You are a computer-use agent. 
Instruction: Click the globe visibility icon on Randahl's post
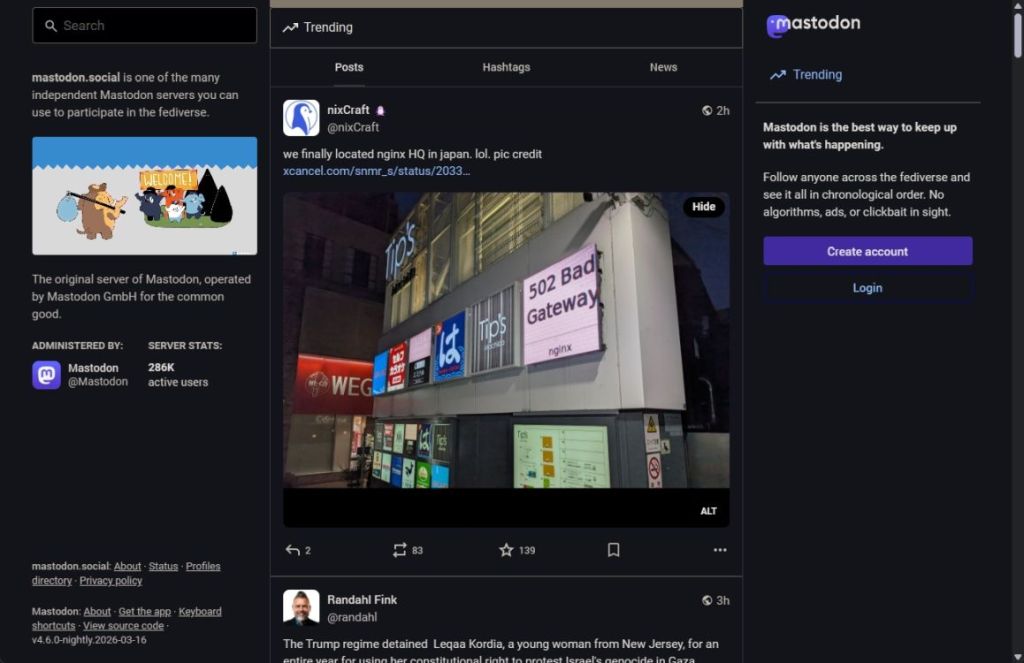(710, 600)
